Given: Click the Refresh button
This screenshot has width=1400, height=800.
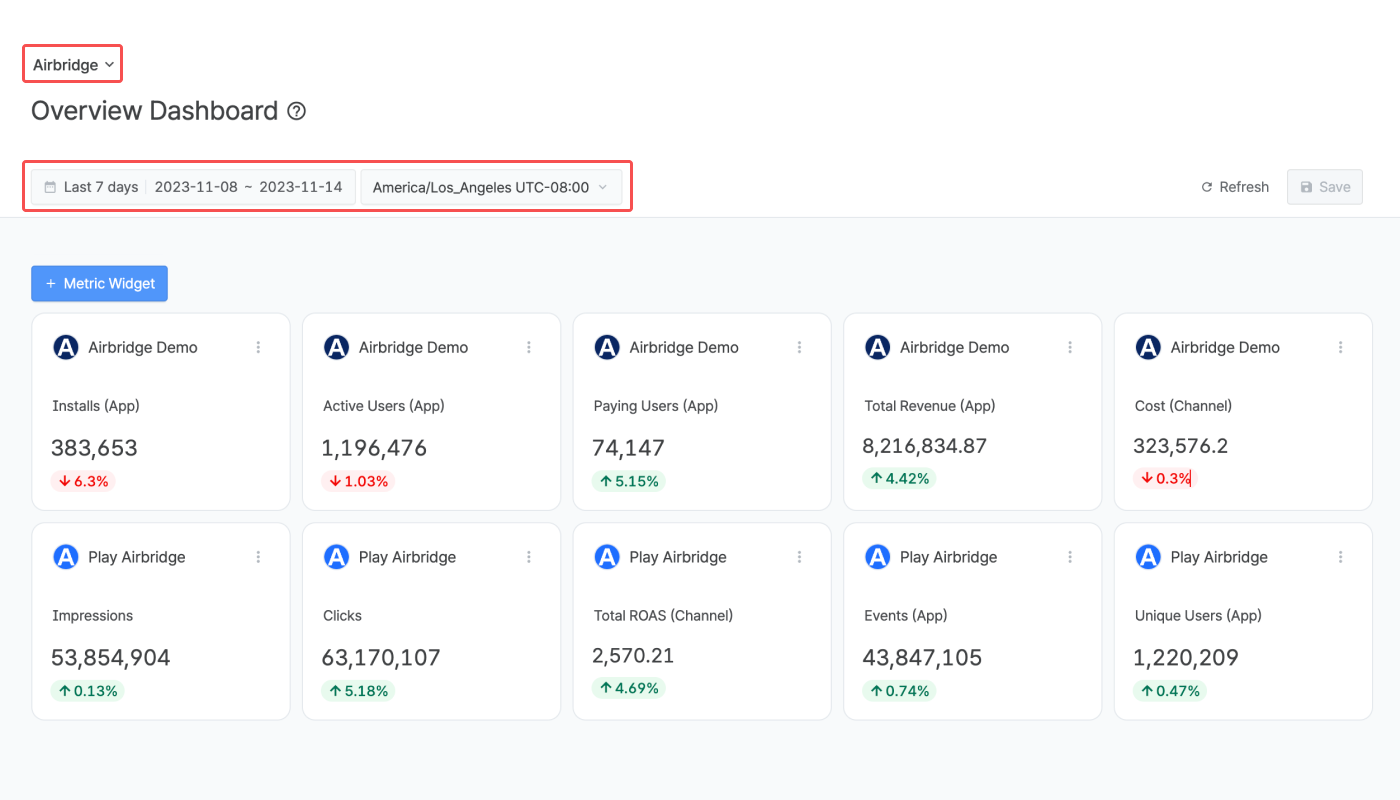Looking at the screenshot, I should click(x=1235, y=187).
